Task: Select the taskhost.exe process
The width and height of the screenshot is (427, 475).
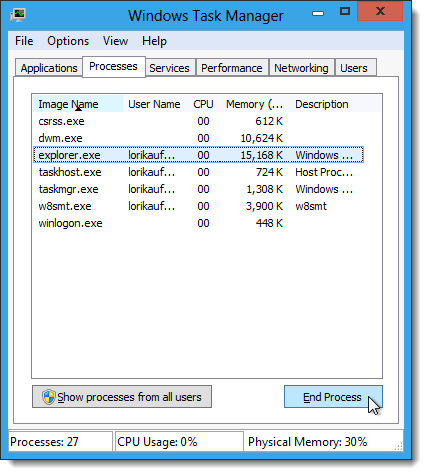Action: click(x=198, y=172)
